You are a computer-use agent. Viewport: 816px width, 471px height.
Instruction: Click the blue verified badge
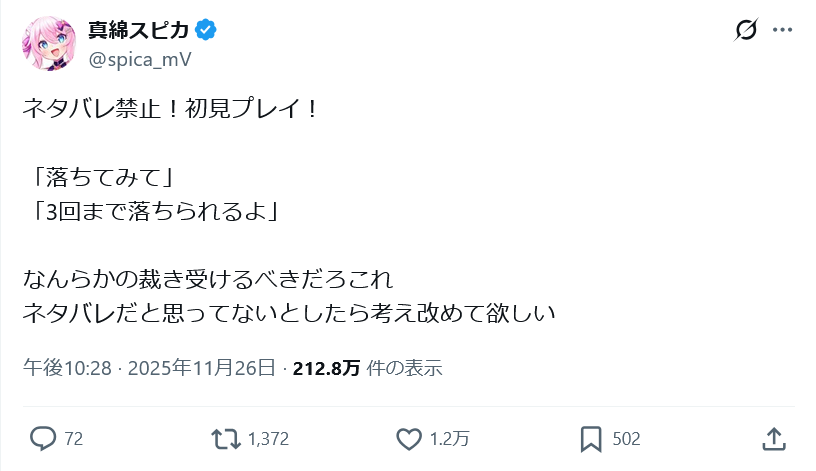(207, 31)
